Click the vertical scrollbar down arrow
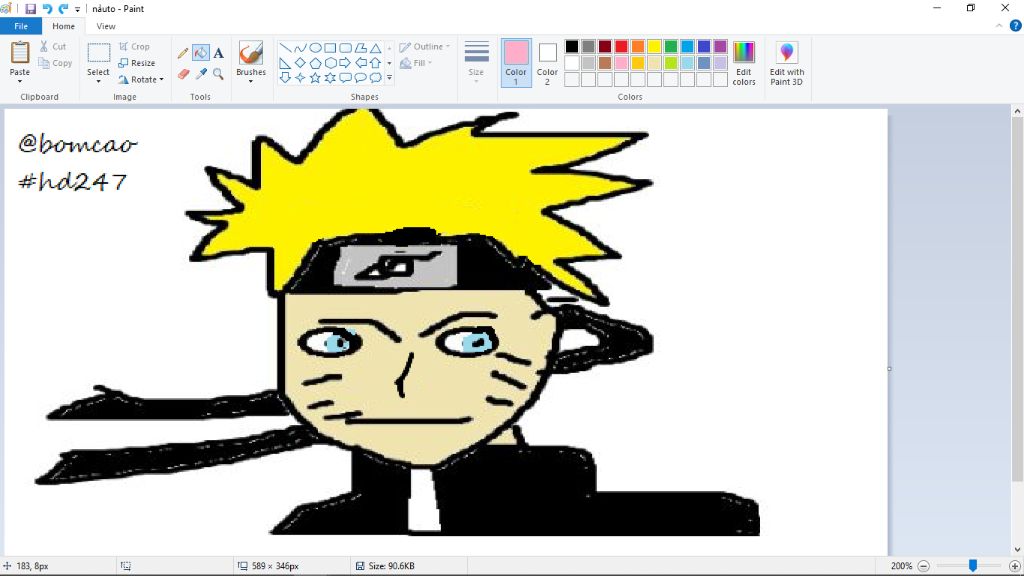 click(x=1017, y=550)
